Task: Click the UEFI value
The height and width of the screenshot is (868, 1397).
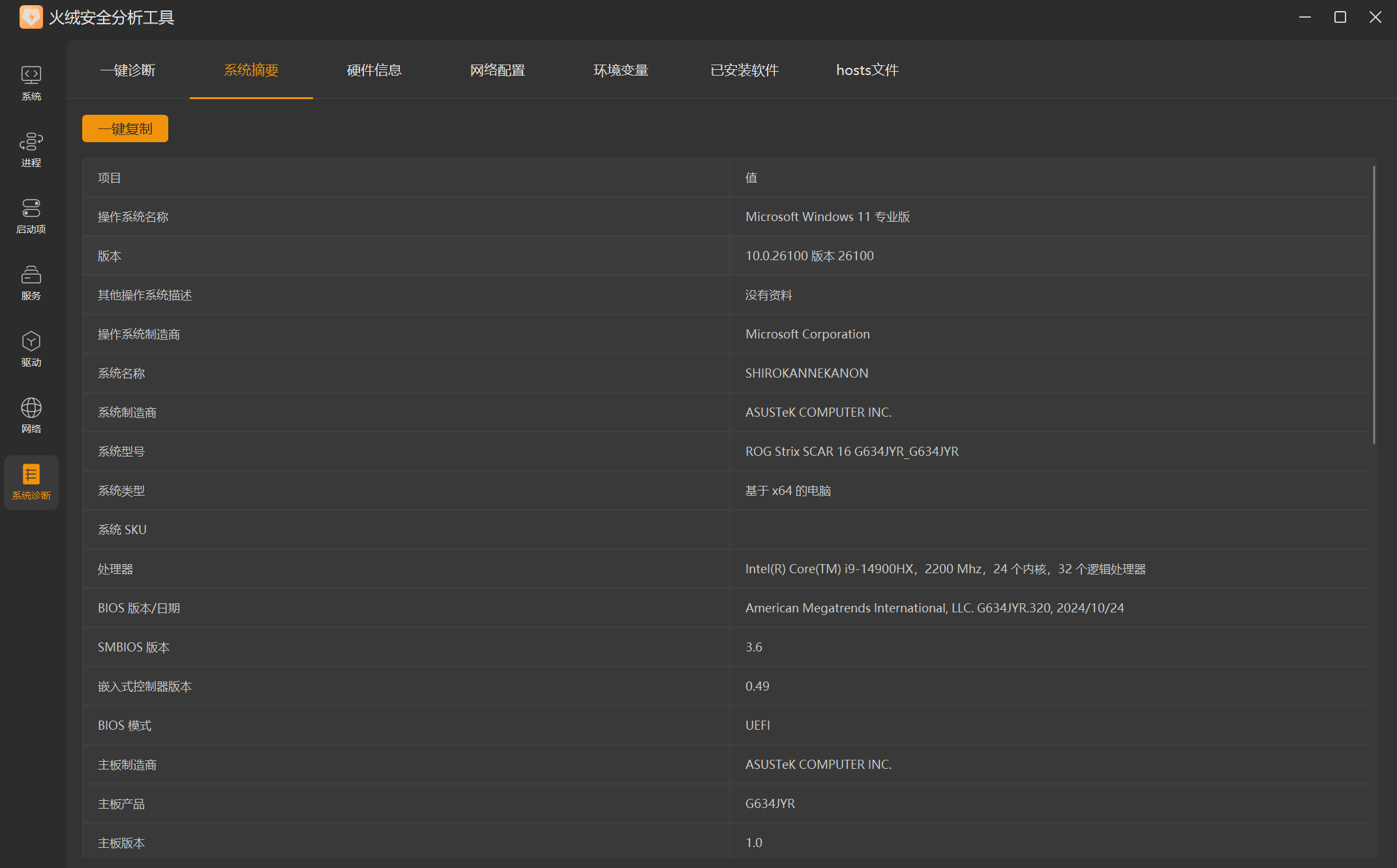Action: pos(758,725)
